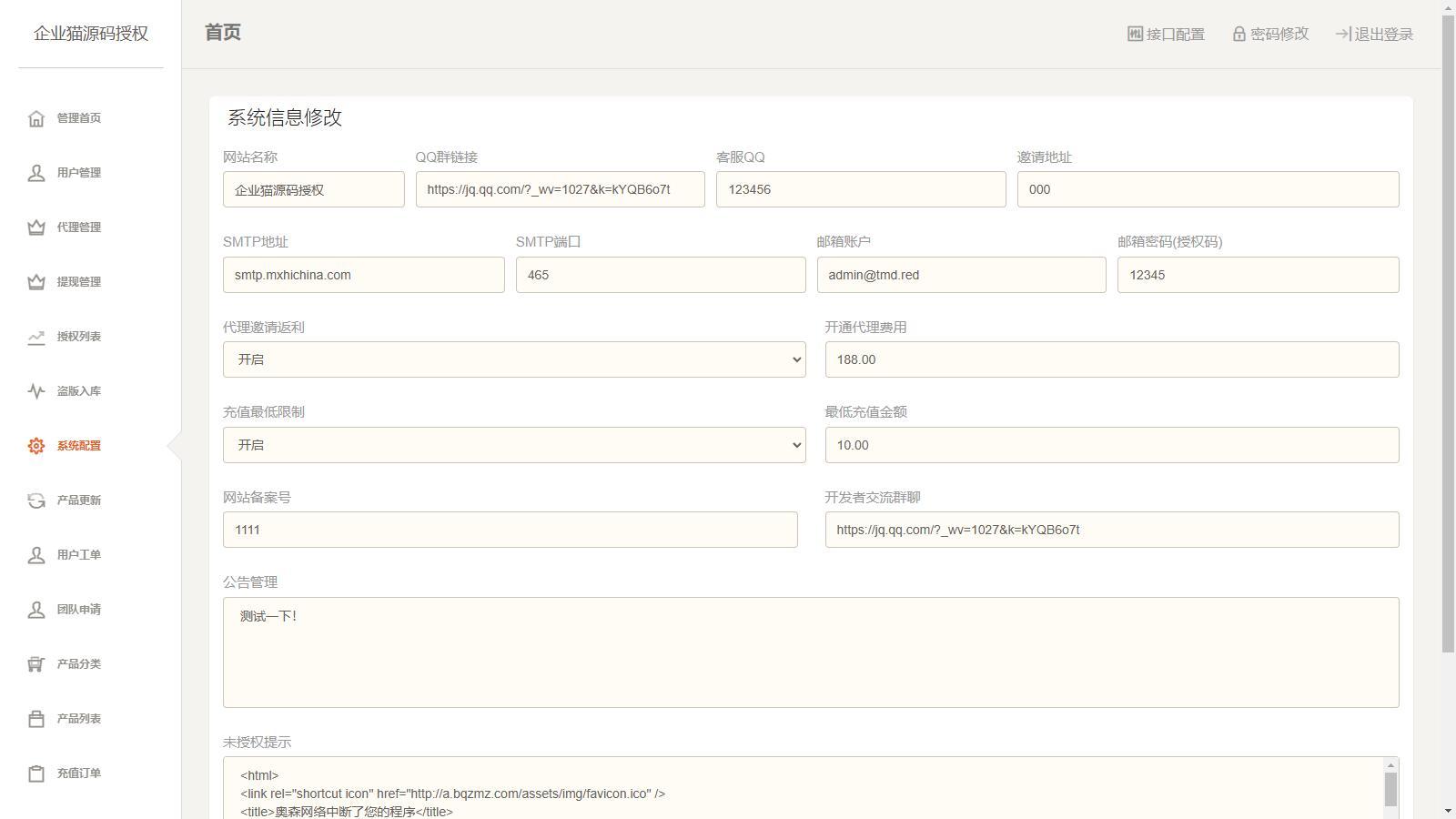Image resolution: width=1456 pixels, height=819 pixels.
Task: Click the 未授权提示 textarea scrollbar thumb
Action: tap(1390, 789)
